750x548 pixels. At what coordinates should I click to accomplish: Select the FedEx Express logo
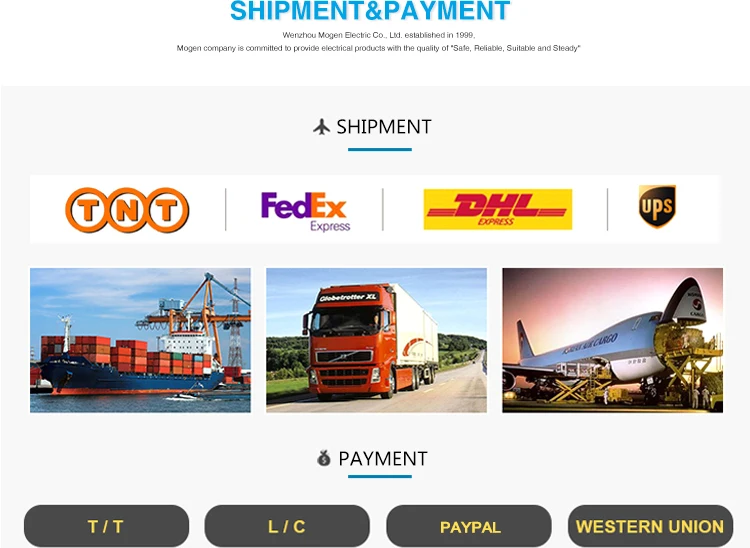tap(306, 211)
